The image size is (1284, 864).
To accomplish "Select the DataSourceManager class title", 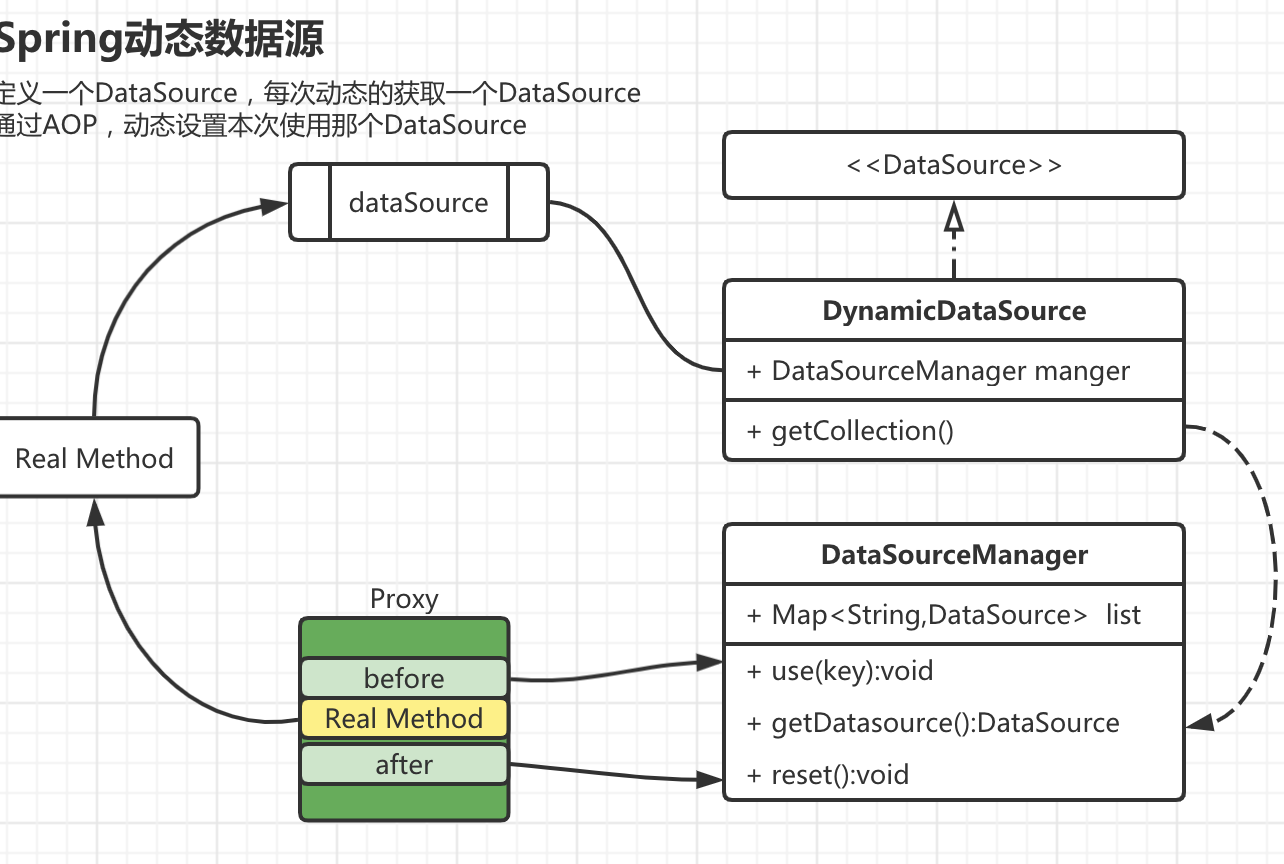I will pos(954,555).
